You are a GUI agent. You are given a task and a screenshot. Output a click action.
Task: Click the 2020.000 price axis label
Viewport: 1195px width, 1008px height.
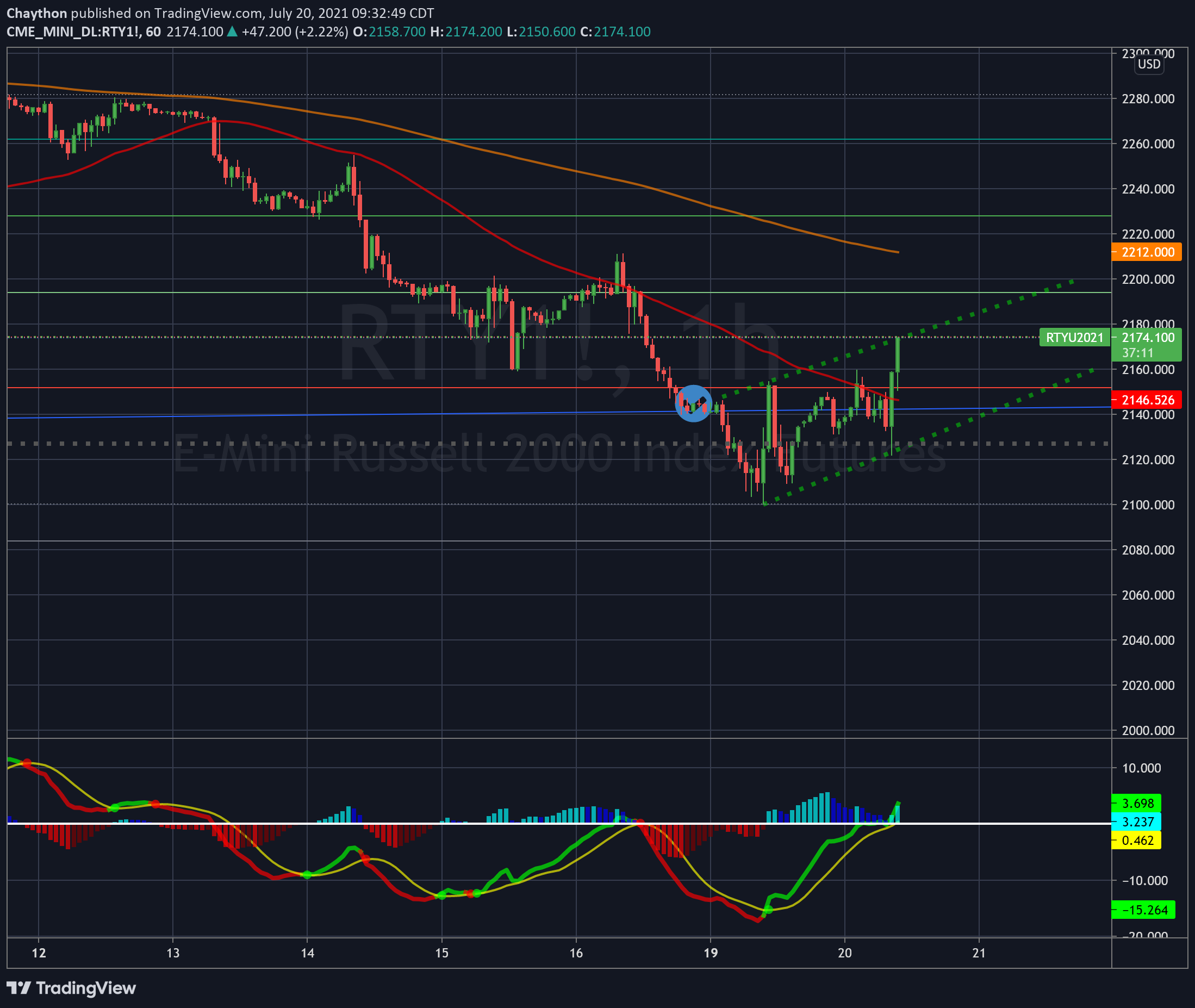click(x=1148, y=686)
